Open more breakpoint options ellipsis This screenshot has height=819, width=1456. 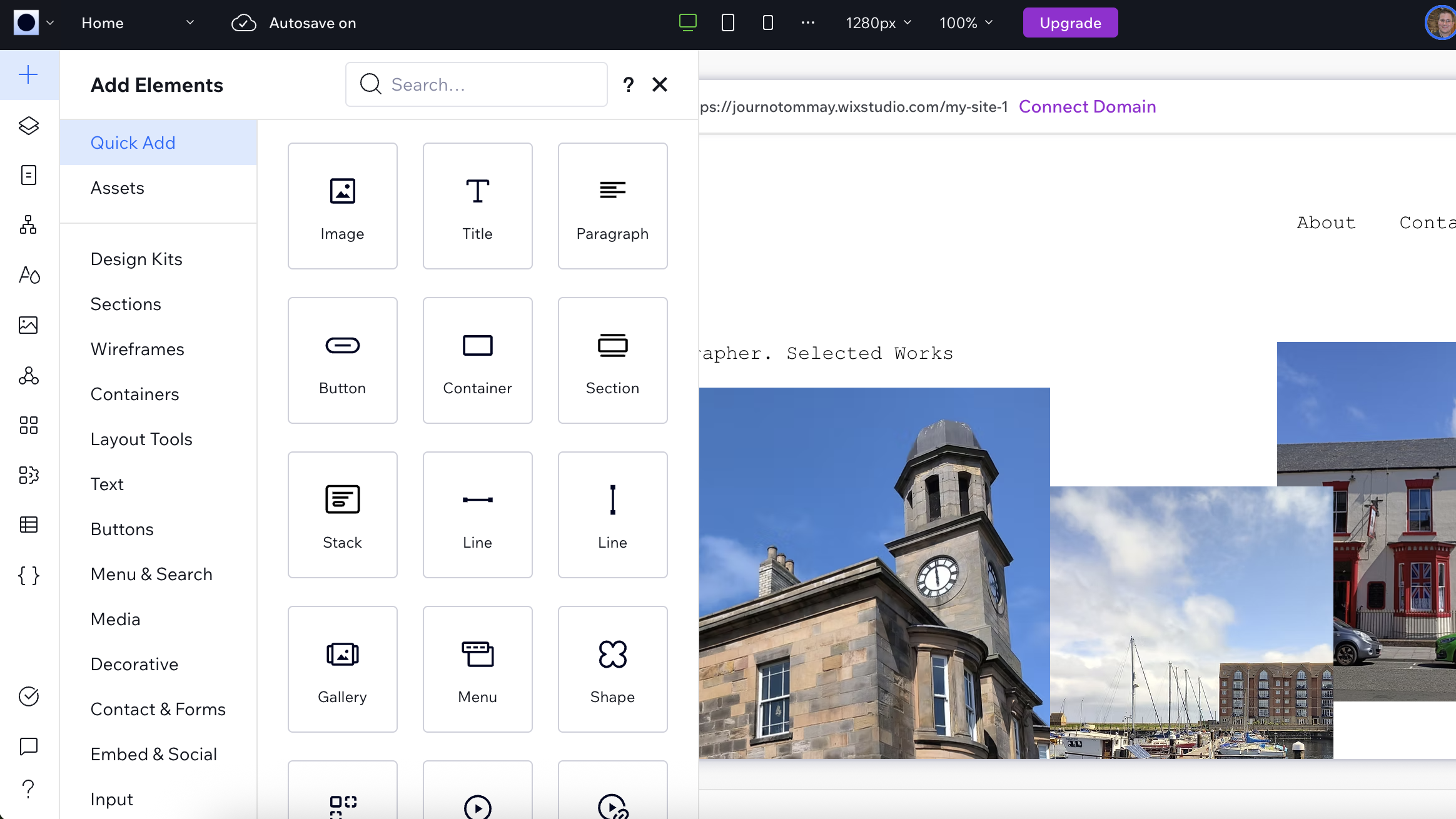(808, 23)
